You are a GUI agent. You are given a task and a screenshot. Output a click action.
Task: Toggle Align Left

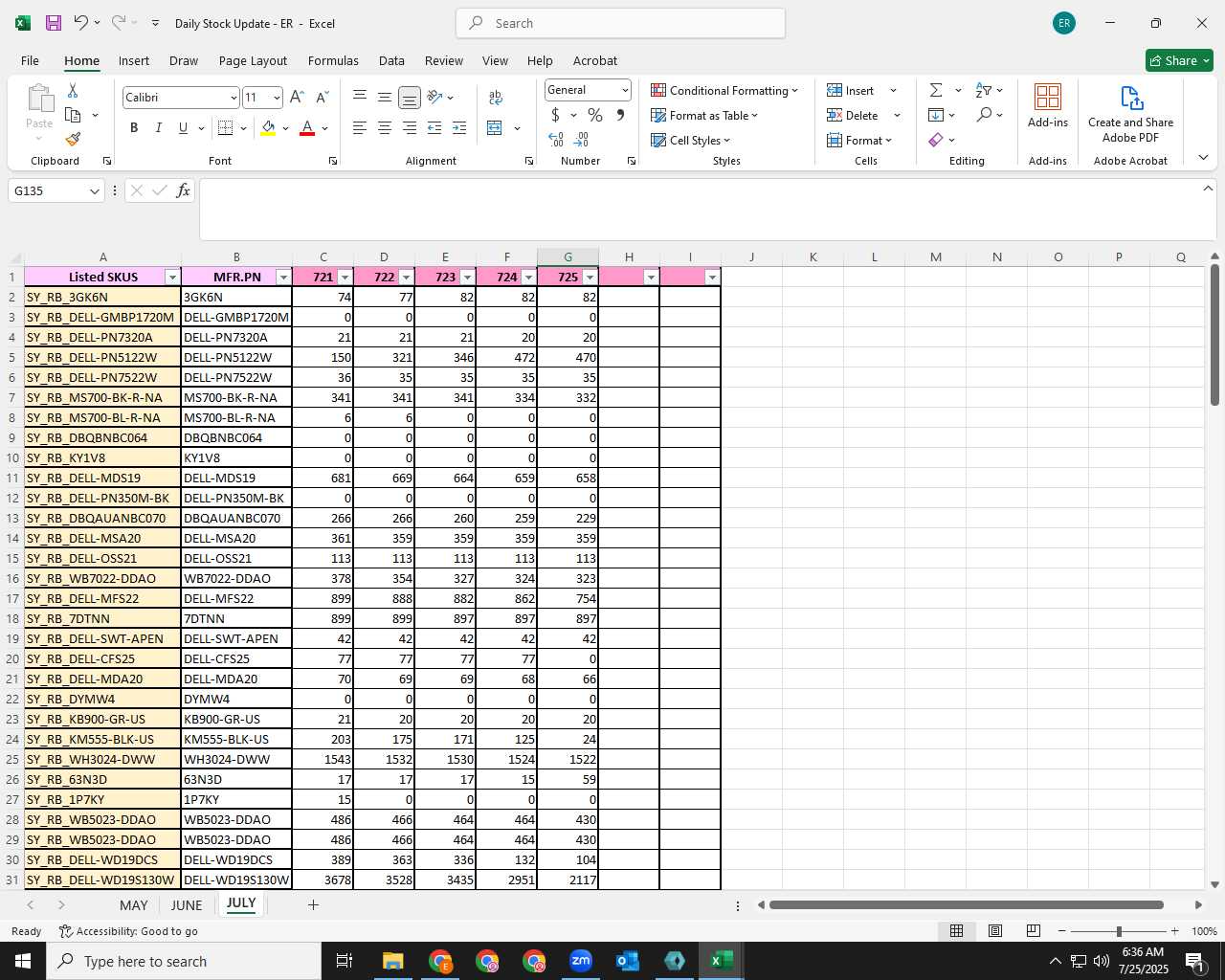pos(360,127)
